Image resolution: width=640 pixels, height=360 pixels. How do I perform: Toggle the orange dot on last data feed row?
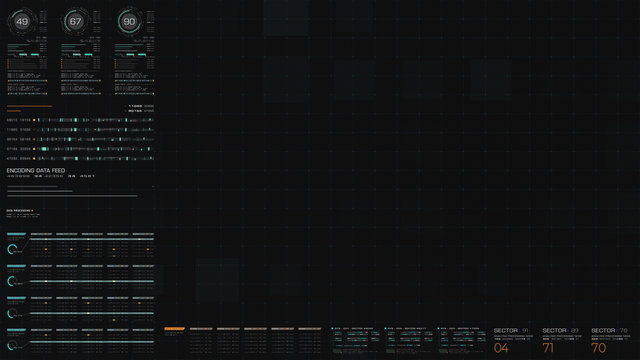34,158
